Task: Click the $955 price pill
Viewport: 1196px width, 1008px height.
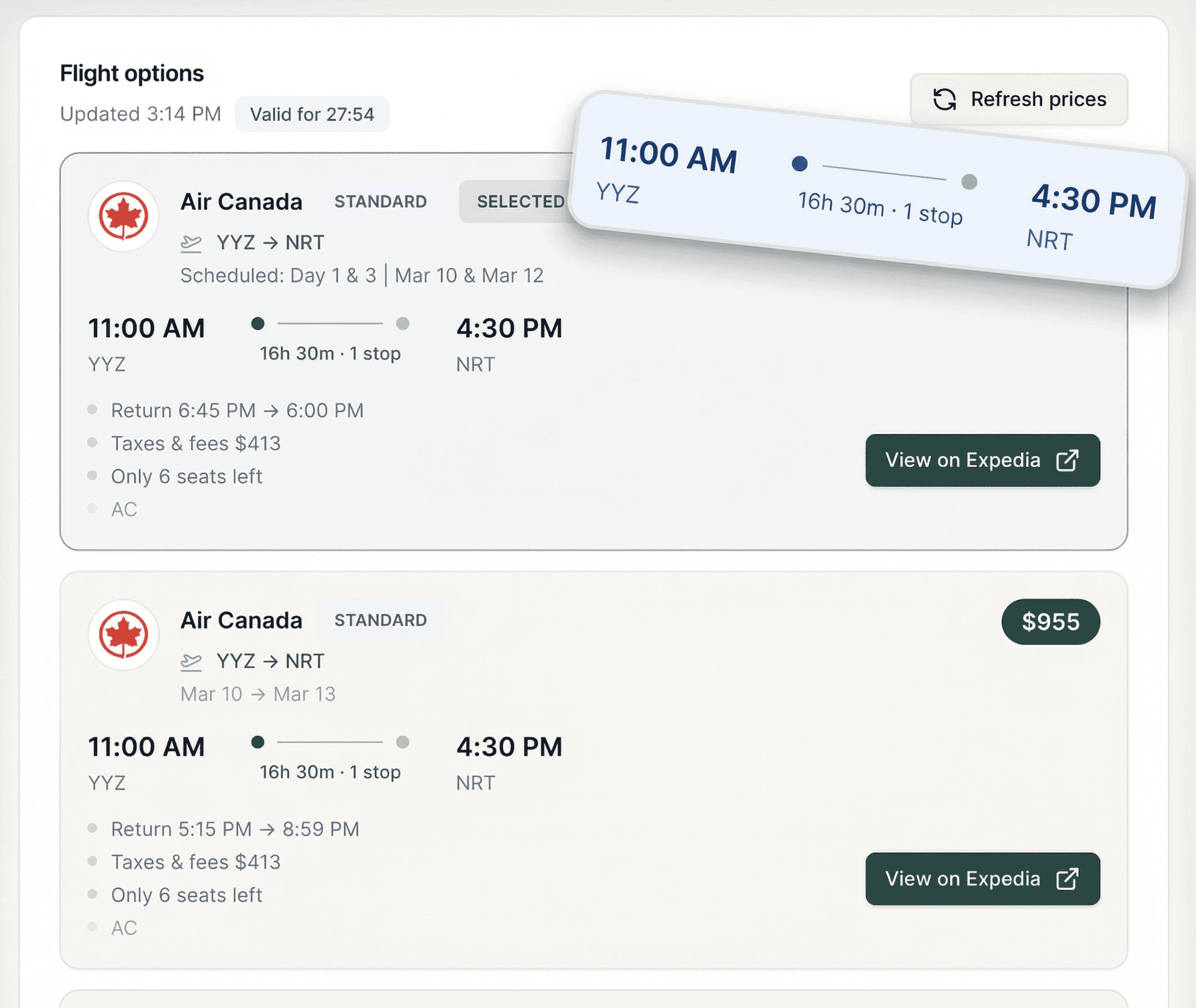Action: pyautogui.click(x=1051, y=621)
